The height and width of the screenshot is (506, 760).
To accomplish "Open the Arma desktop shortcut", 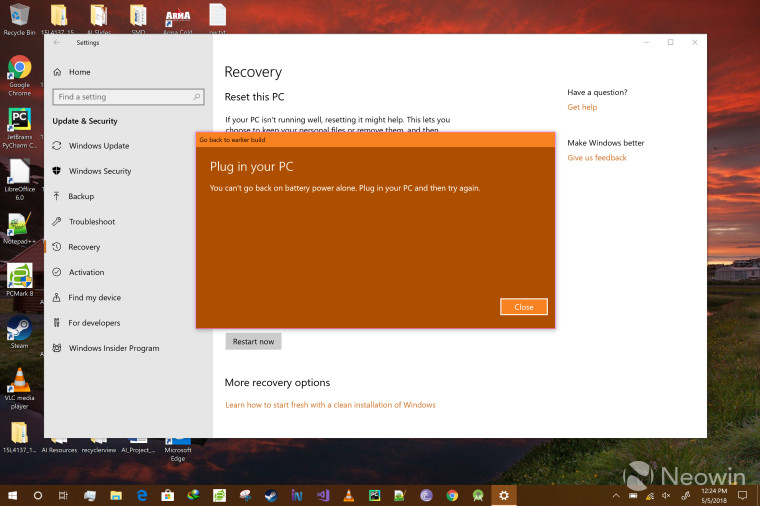I will click(x=178, y=19).
